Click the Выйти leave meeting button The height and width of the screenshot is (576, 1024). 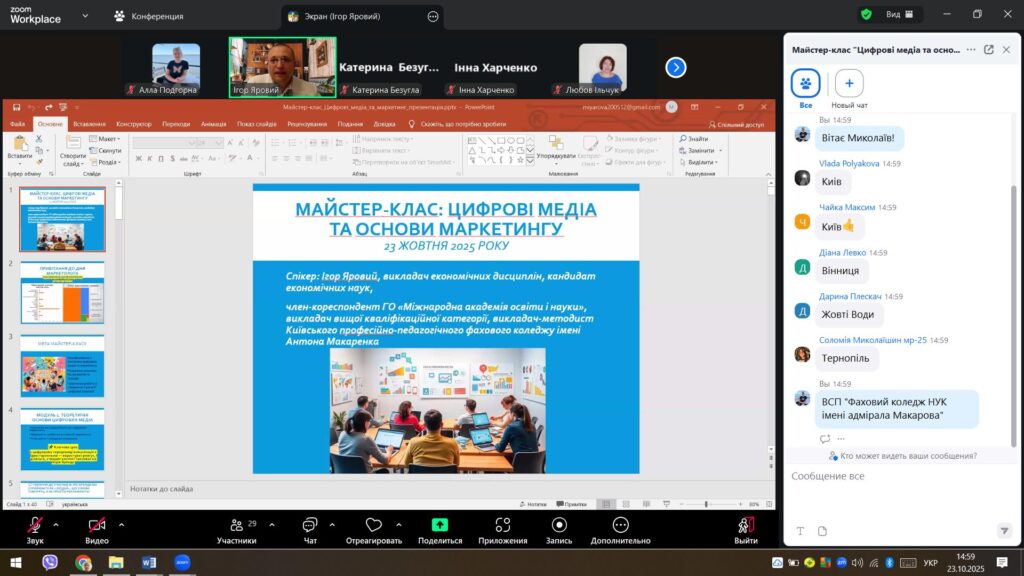click(745, 526)
